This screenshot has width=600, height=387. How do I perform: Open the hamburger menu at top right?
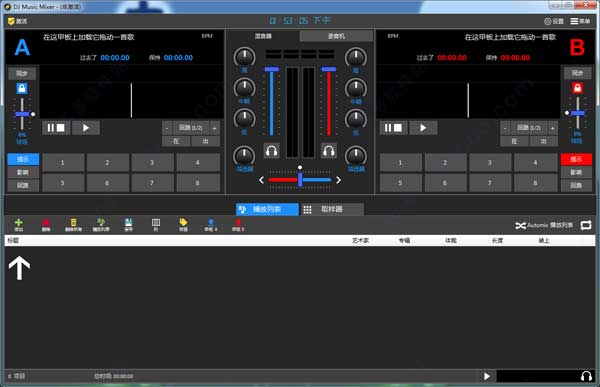point(580,21)
